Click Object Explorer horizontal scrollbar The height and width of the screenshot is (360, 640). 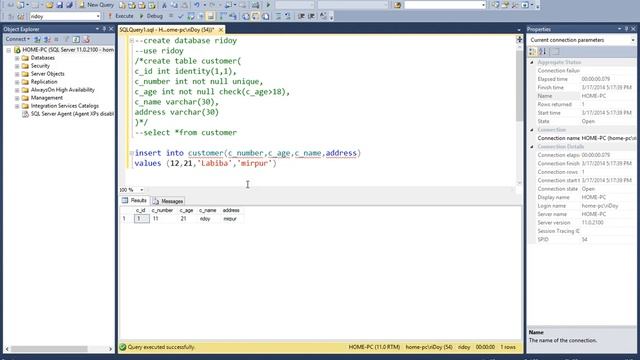coord(49,349)
